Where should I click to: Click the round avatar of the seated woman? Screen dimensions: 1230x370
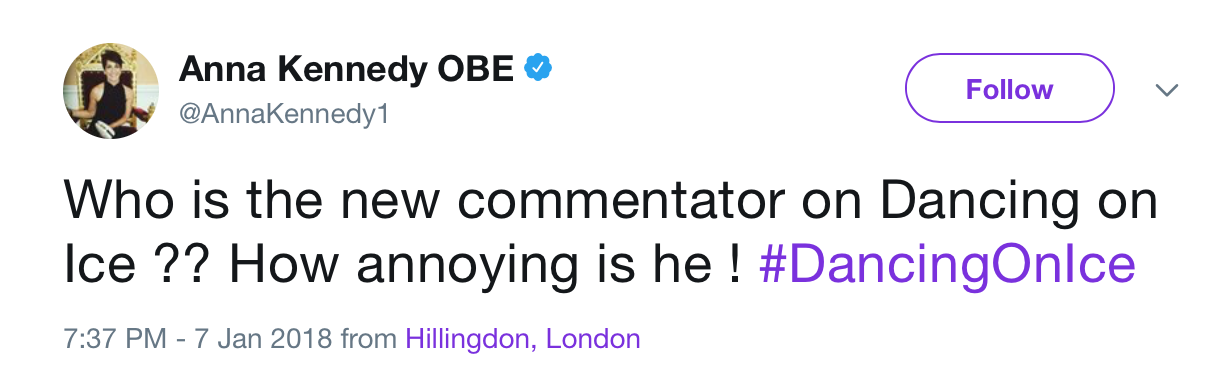113,89
